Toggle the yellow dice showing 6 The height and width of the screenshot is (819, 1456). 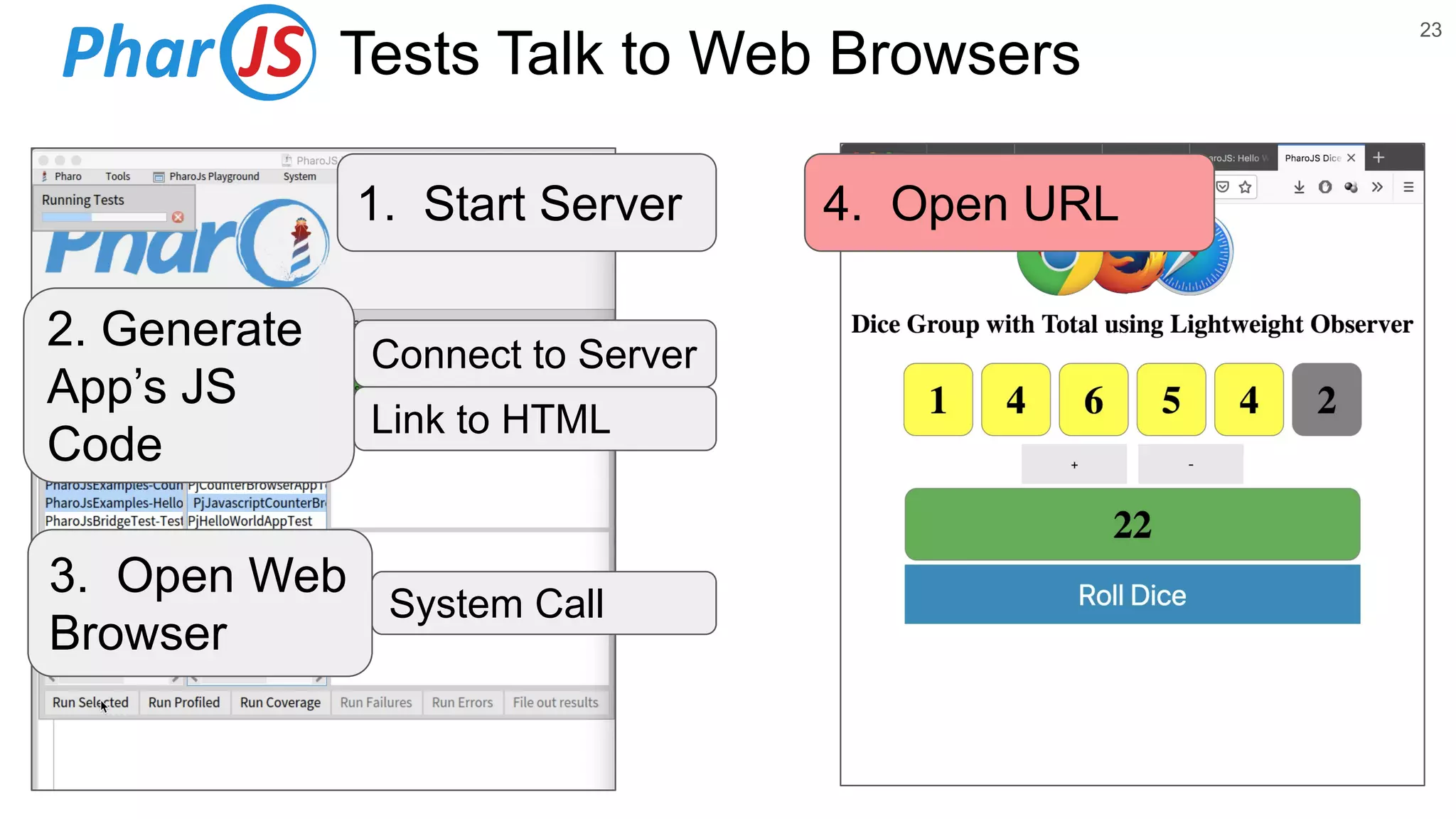coord(1093,400)
